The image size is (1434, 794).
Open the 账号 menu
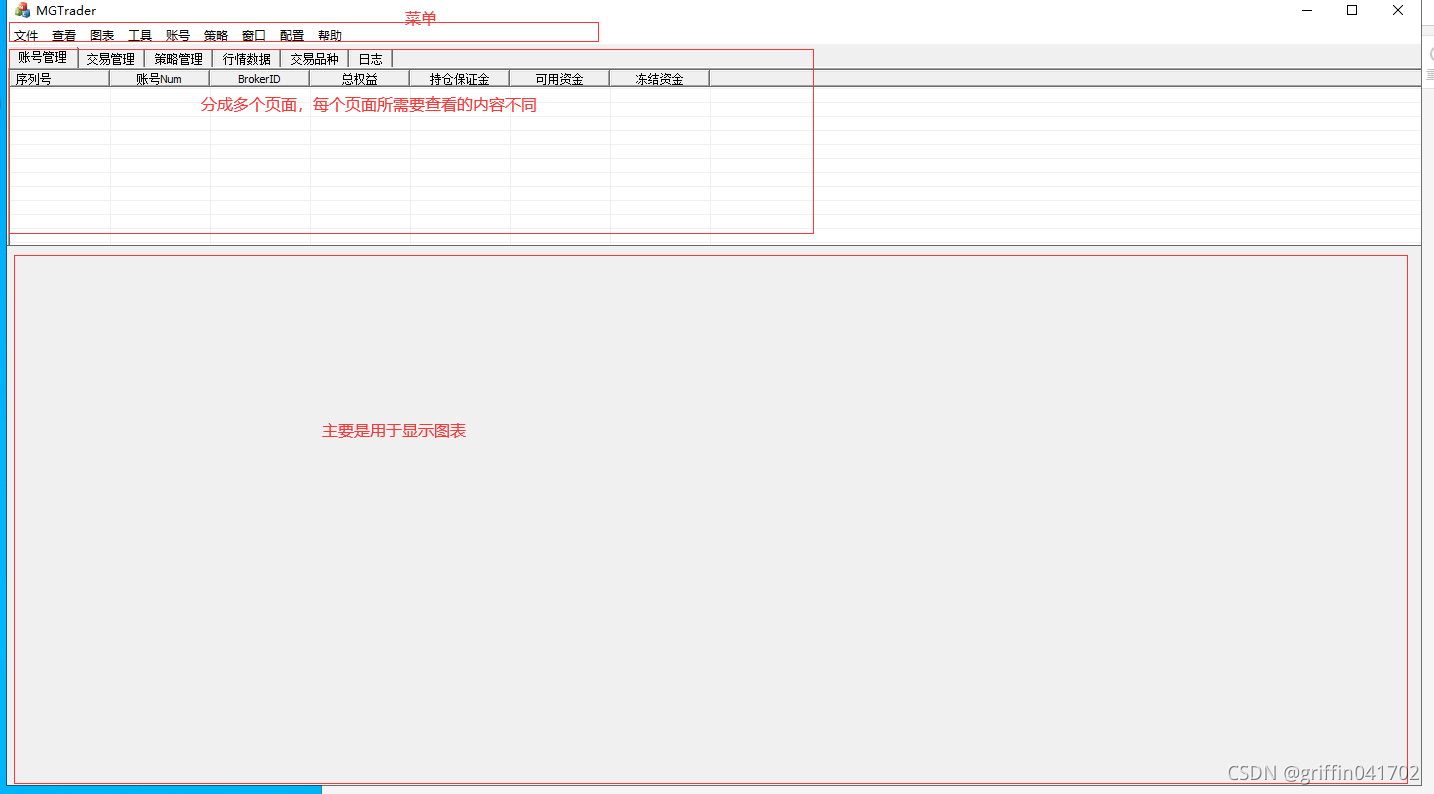[x=178, y=35]
